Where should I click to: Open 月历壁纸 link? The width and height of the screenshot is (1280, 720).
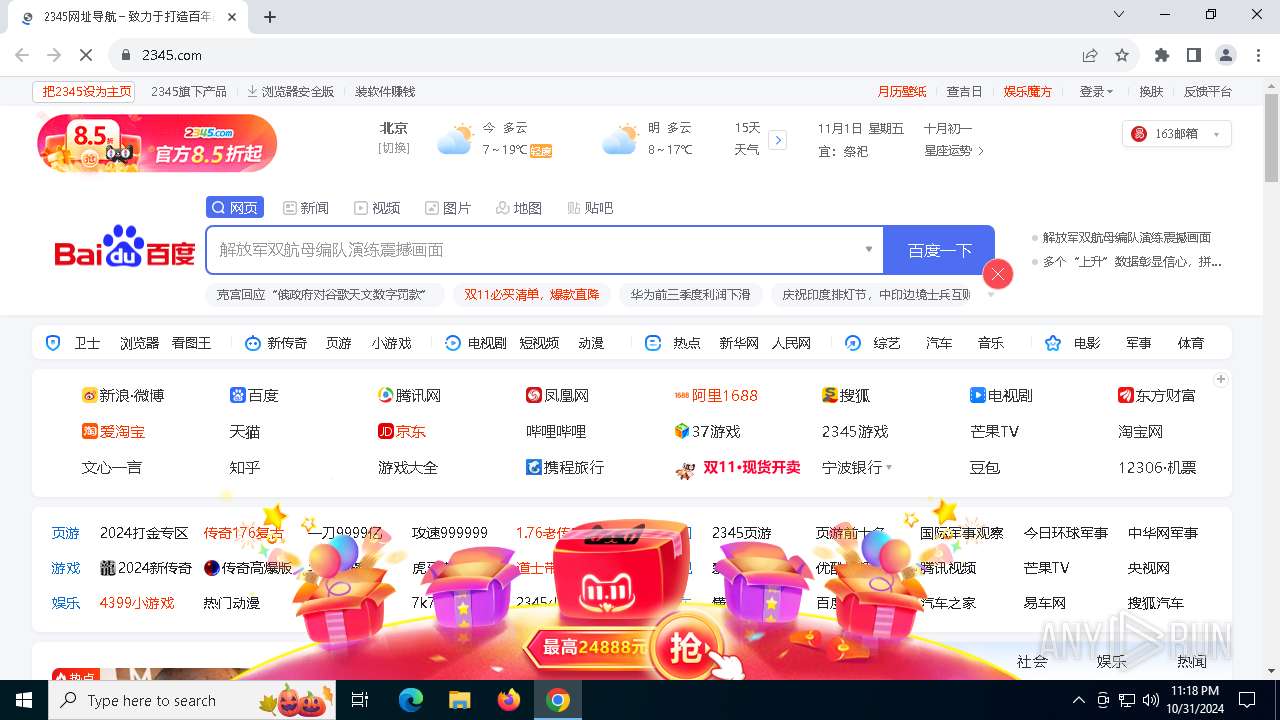[902, 91]
